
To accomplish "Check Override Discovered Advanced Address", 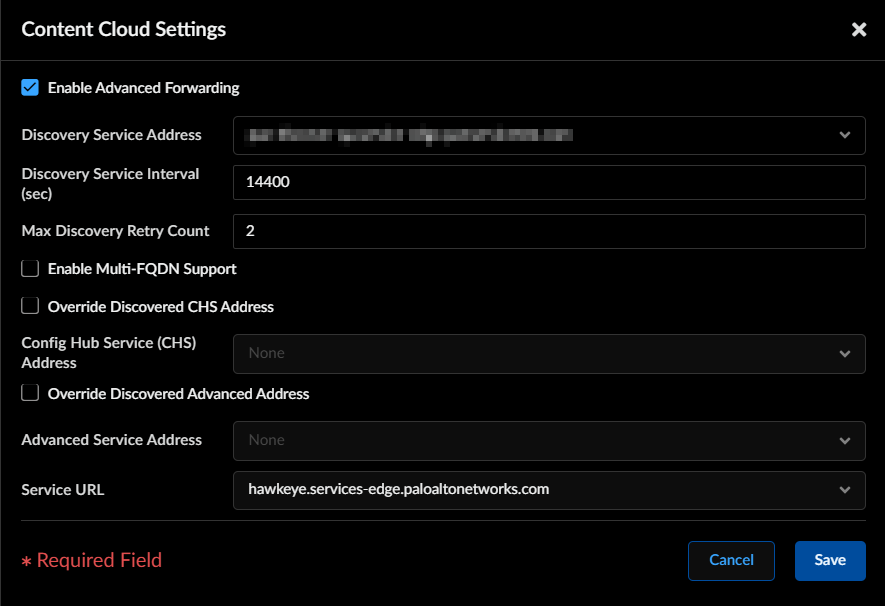I will coord(30,392).
